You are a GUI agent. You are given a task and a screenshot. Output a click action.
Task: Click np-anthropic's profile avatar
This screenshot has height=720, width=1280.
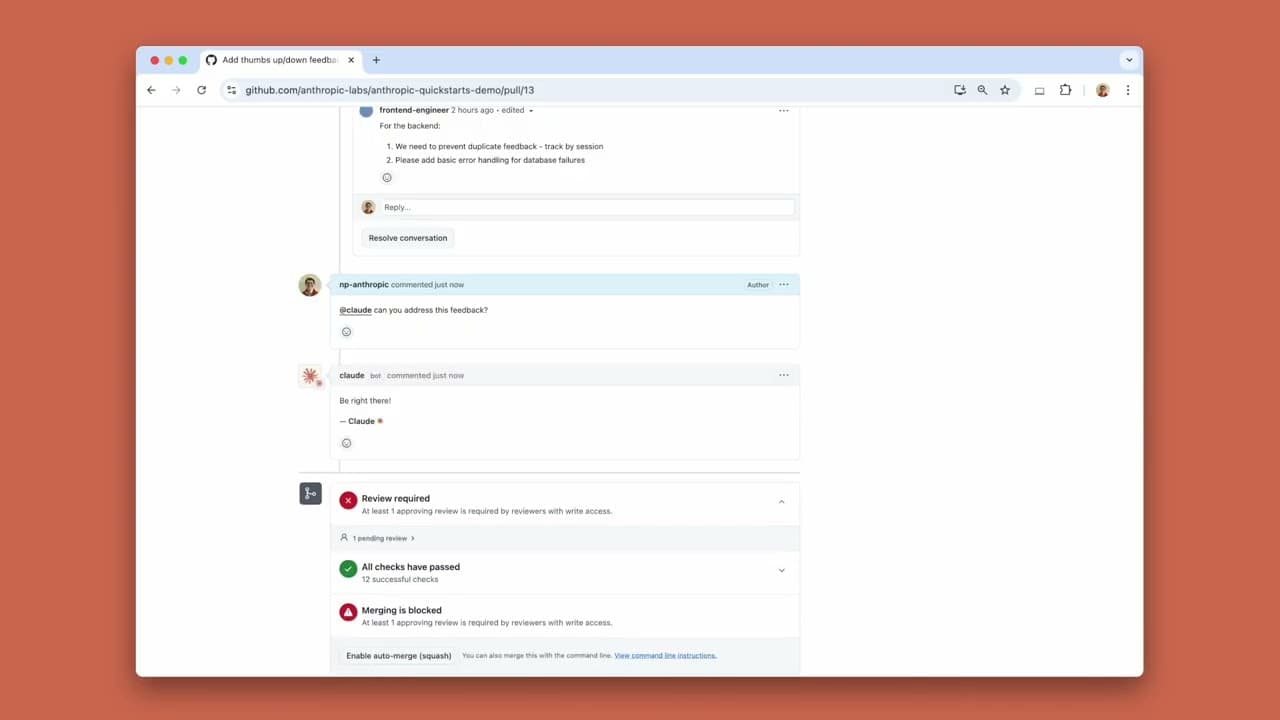[310, 285]
